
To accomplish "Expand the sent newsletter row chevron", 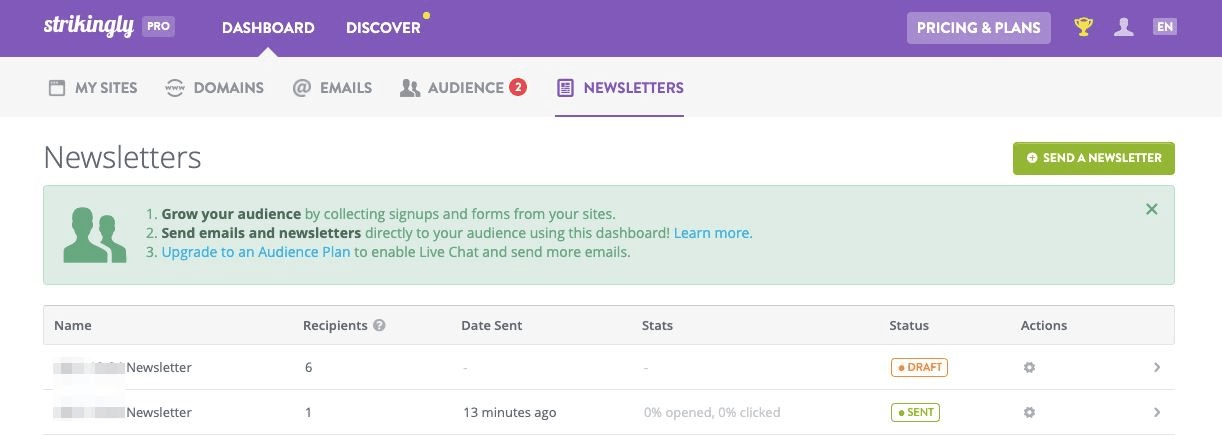I will click(1157, 413).
